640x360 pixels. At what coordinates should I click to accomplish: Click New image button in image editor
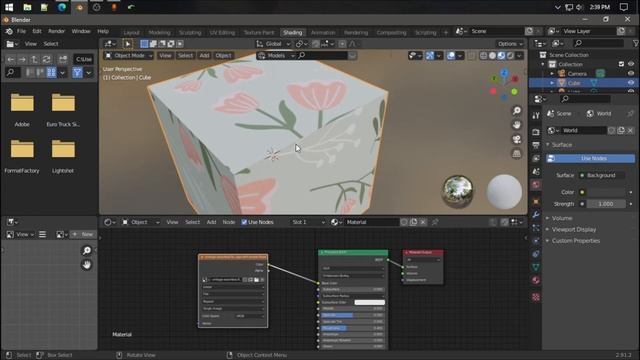[83, 234]
